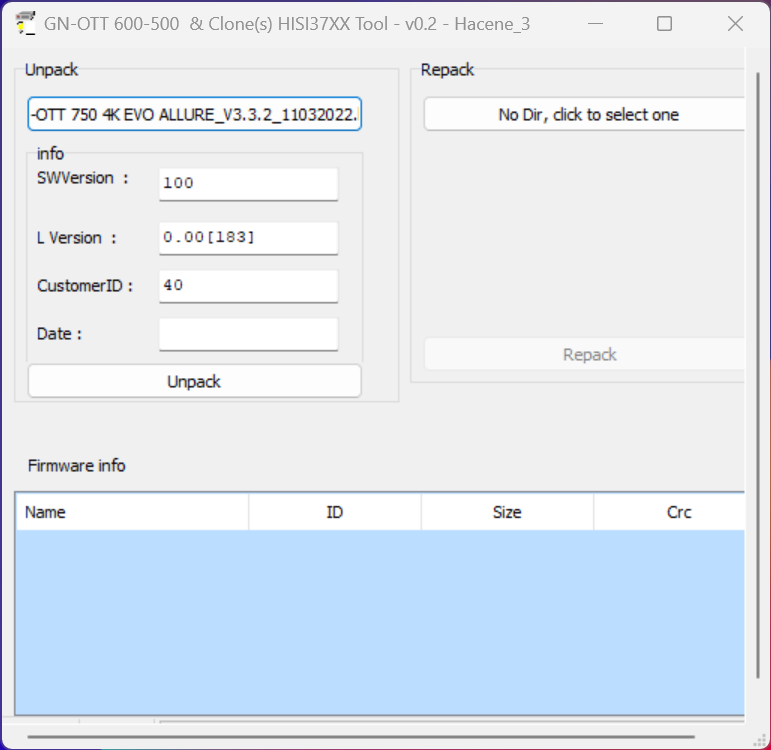Minimize the HISI37XX Tool window
771x750 pixels.
point(595,24)
